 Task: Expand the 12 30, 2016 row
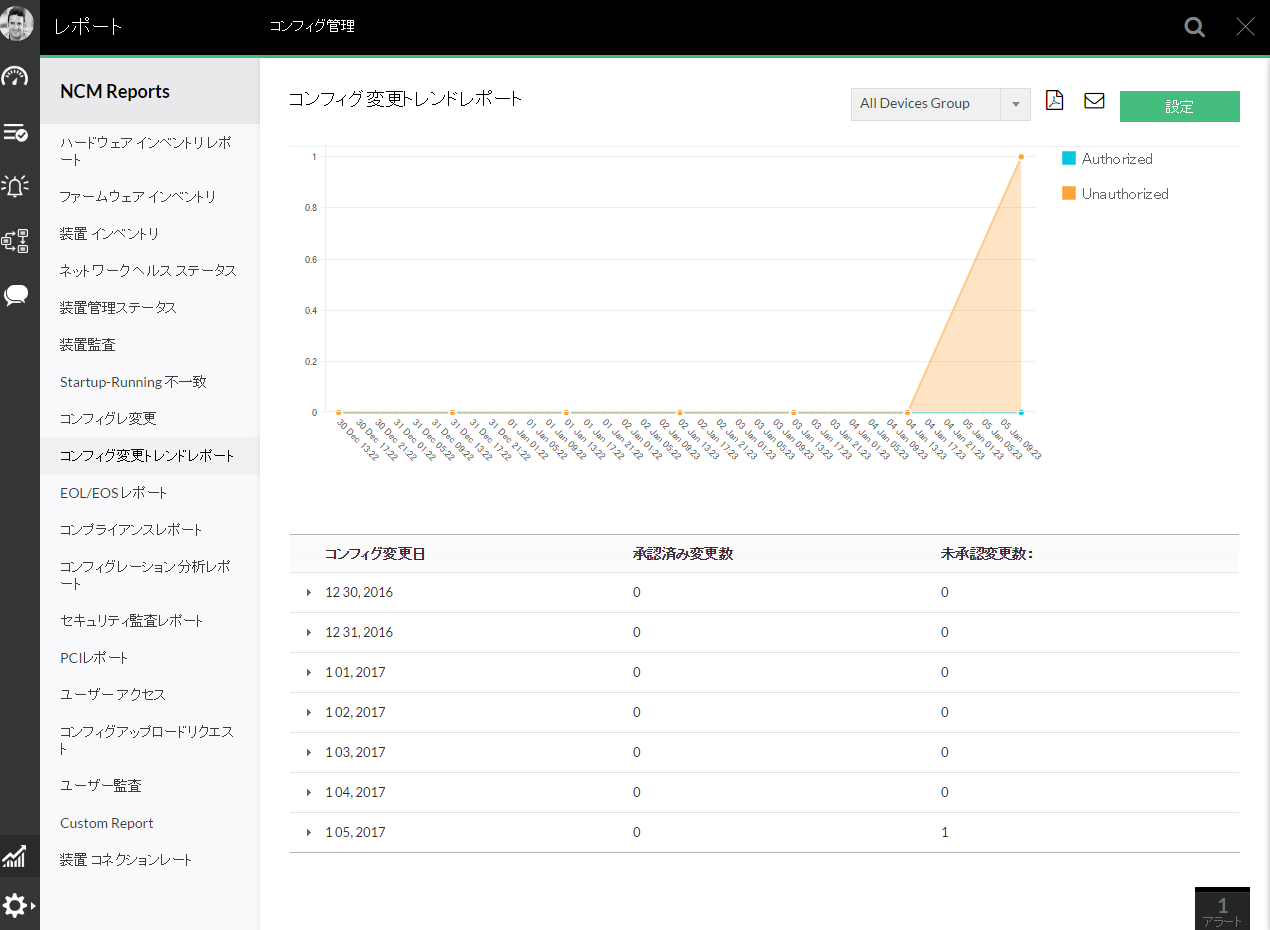pyautogui.click(x=310, y=593)
